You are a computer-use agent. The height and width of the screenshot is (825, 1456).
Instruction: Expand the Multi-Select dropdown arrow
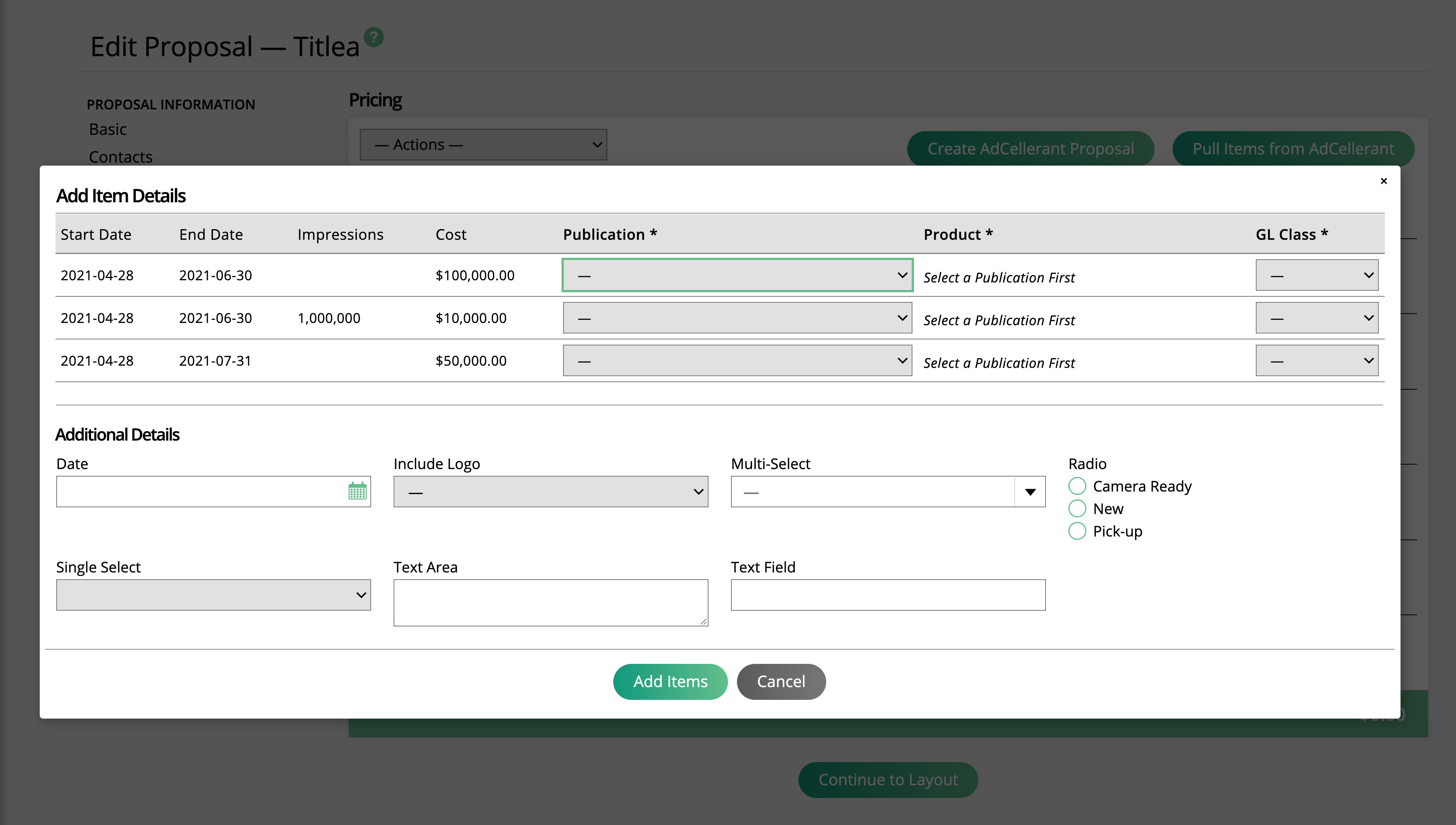pos(1030,492)
